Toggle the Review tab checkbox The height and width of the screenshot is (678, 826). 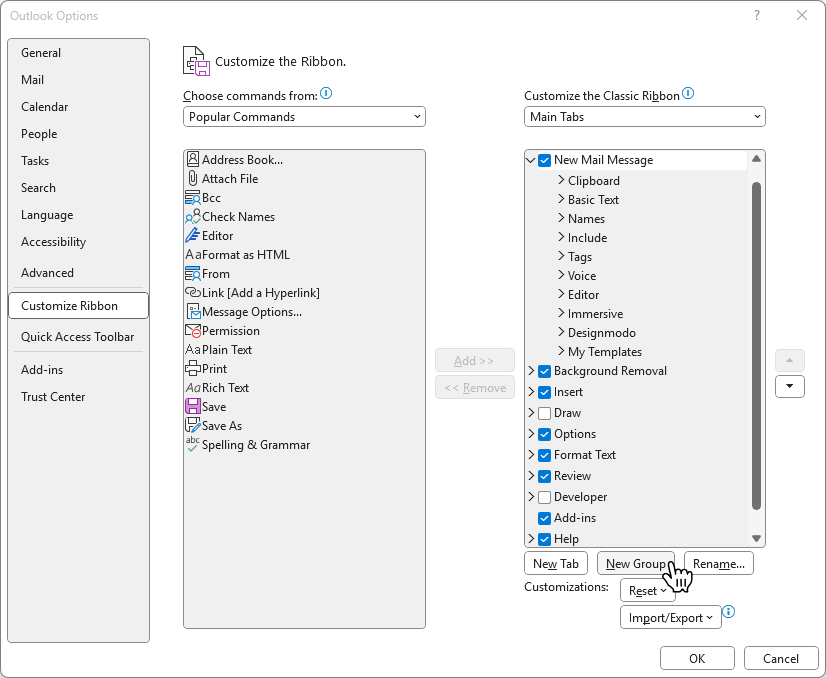545,476
